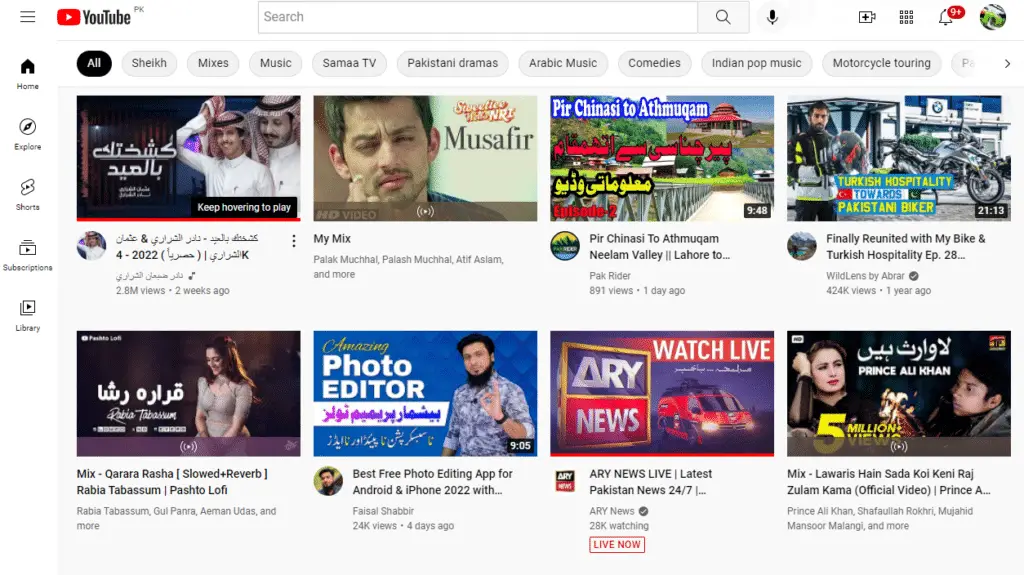
Task: Start voice search with the microphone
Action: click(x=772, y=17)
